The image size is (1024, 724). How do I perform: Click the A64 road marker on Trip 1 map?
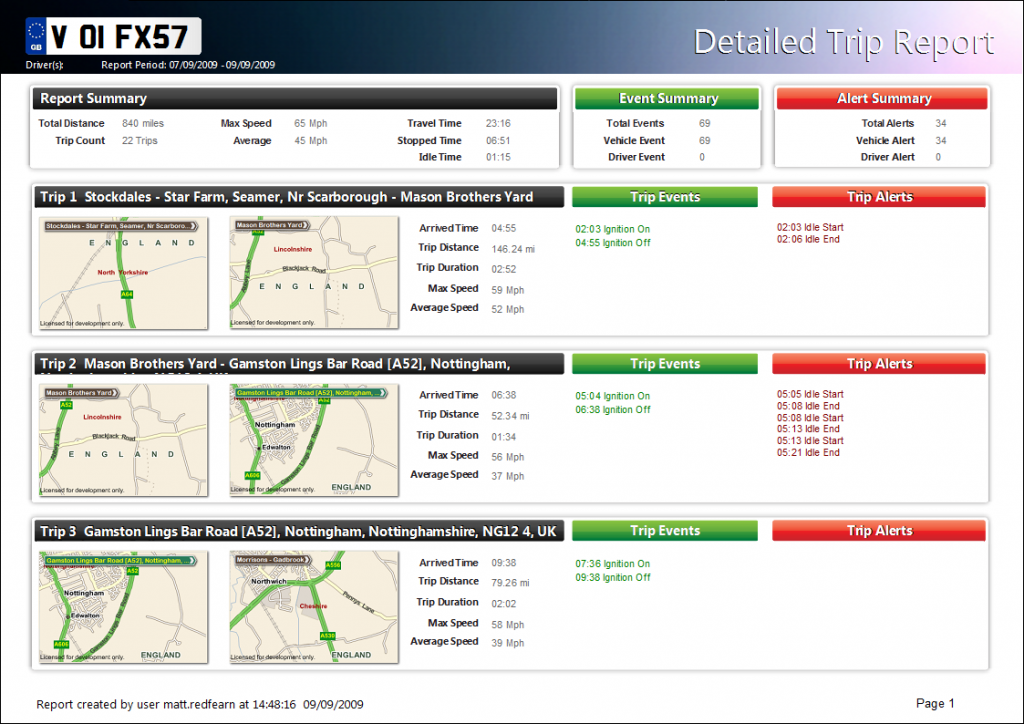pyautogui.click(x=127, y=295)
